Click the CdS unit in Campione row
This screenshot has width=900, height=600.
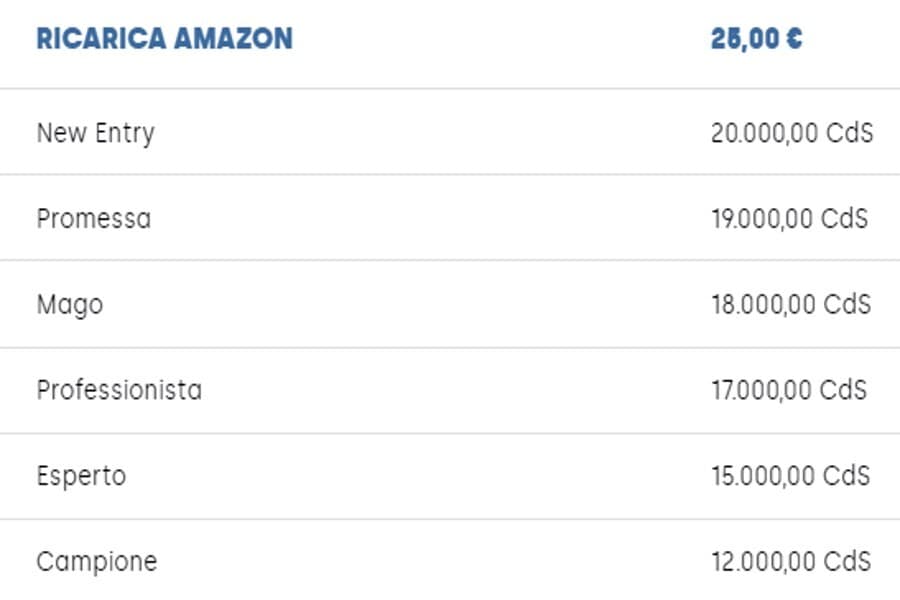coord(848,562)
